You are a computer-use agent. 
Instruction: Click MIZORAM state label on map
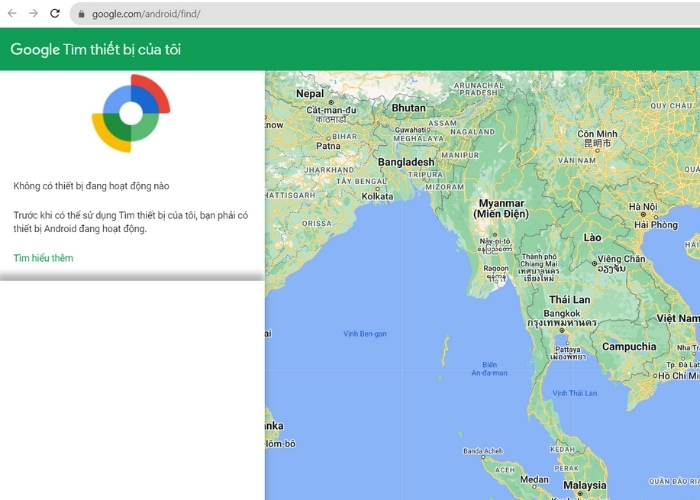[x=445, y=187]
